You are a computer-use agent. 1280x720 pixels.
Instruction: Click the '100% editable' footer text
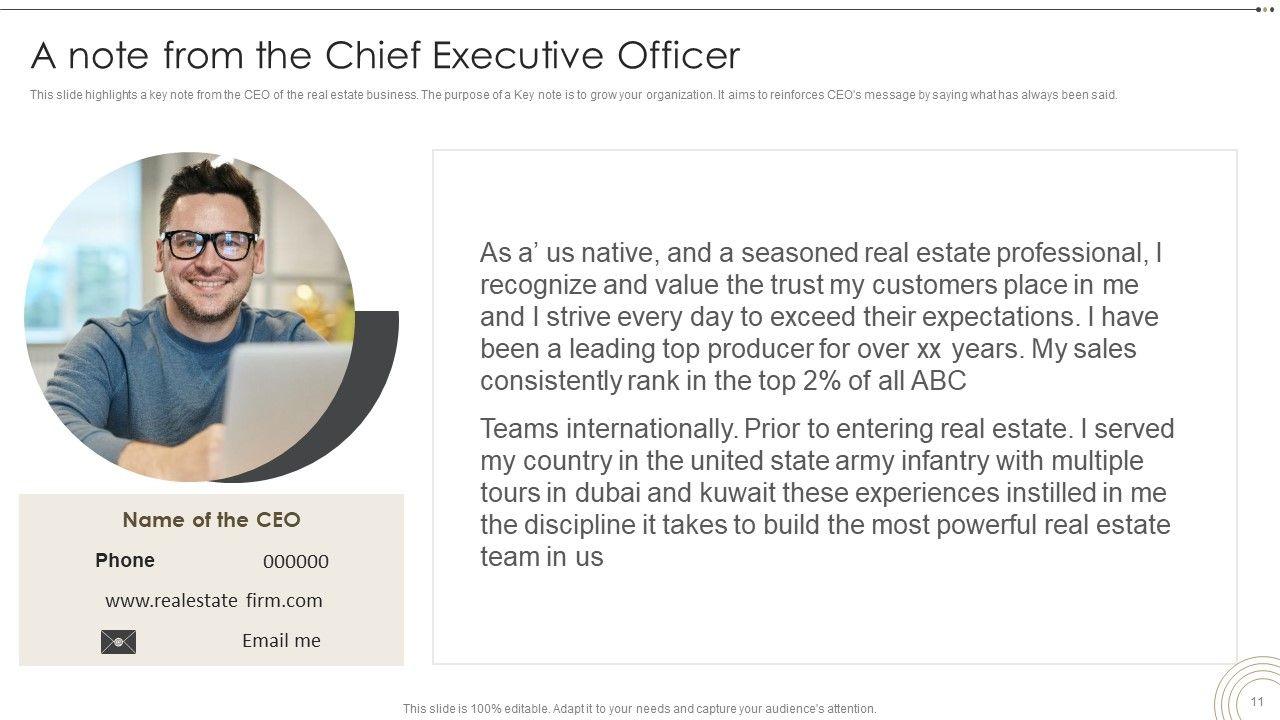point(639,708)
